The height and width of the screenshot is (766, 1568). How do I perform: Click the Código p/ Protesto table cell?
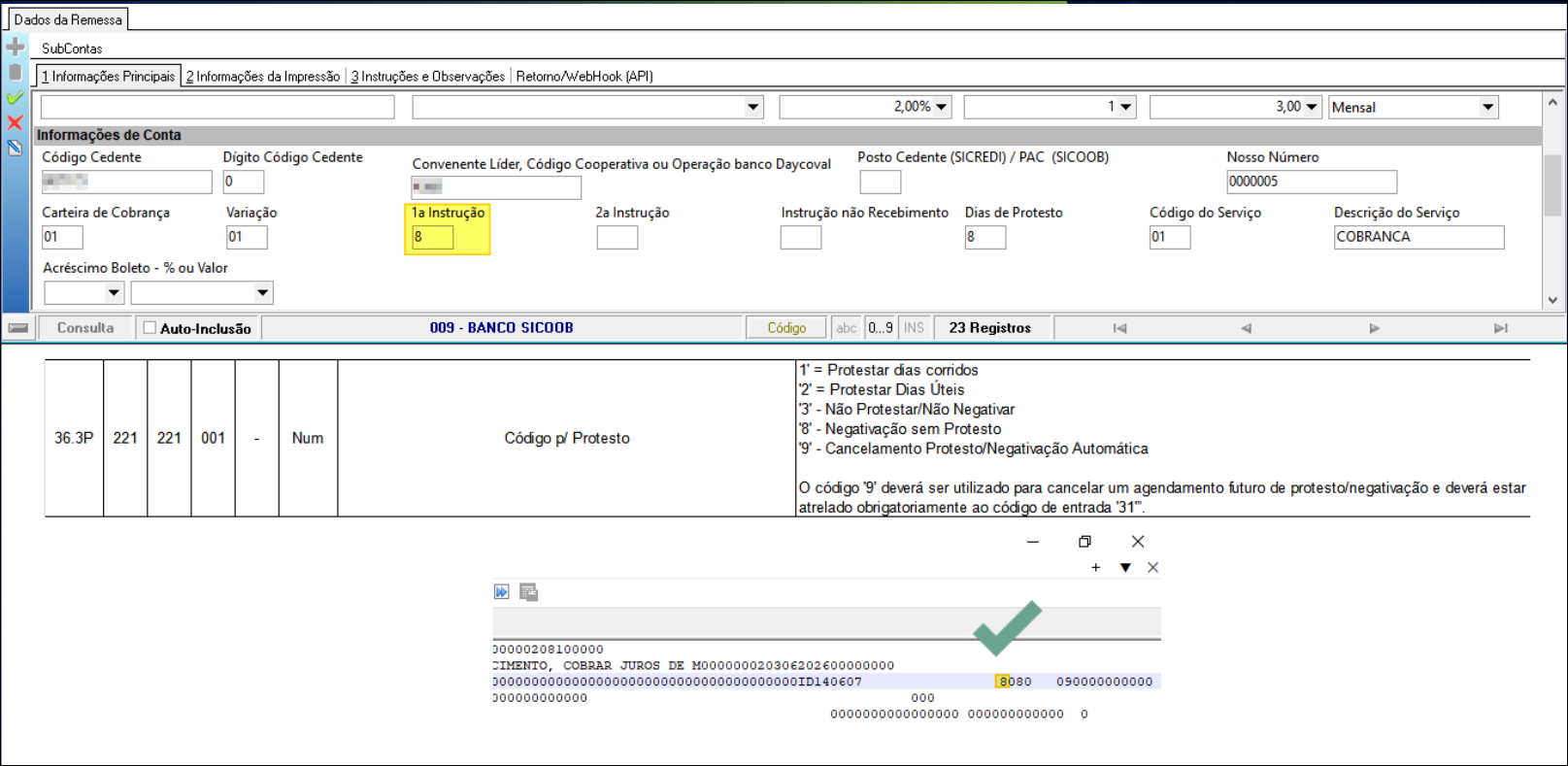[567, 438]
